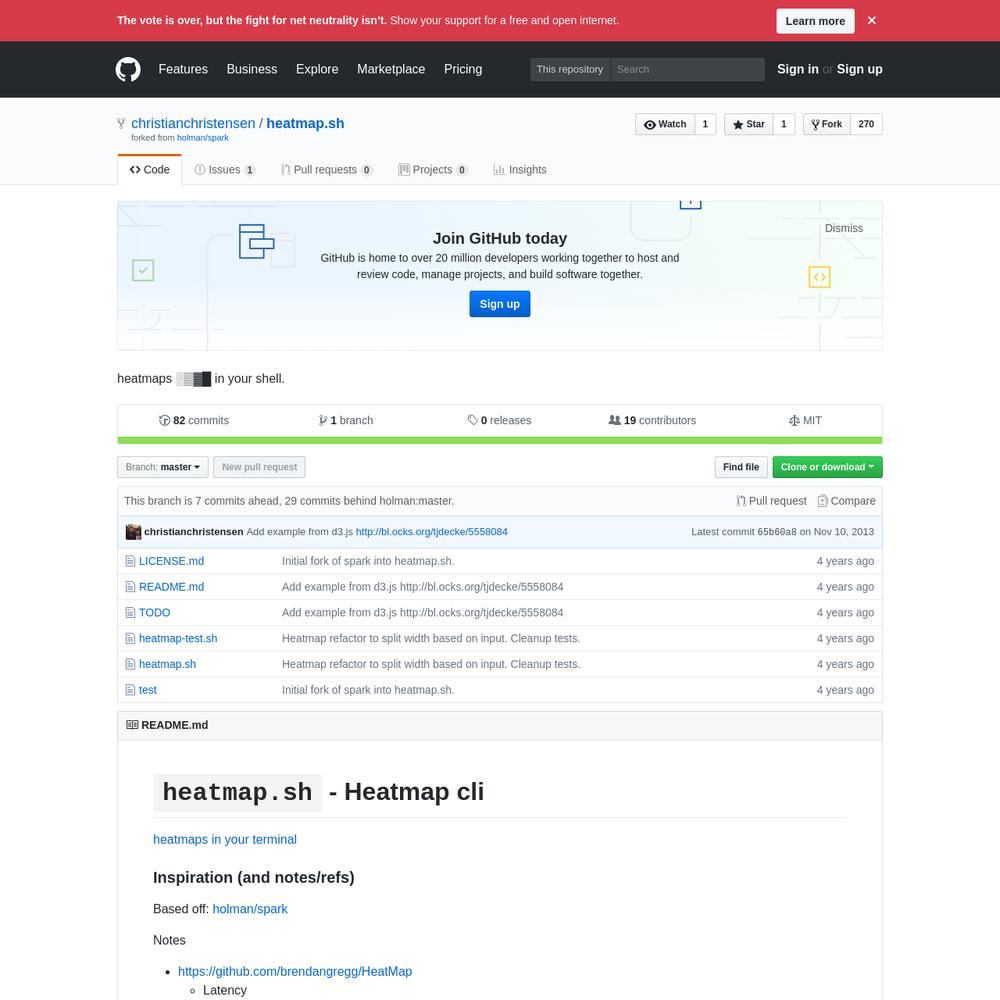The image size is (1000, 1000).
Task: Open holman/spark link in README
Action: (250, 909)
